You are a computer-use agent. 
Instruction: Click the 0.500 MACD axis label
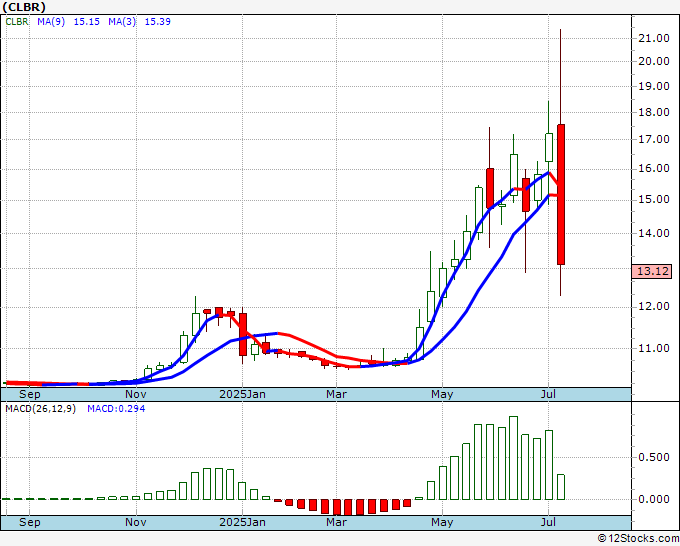pyautogui.click(x=654, y=458)
